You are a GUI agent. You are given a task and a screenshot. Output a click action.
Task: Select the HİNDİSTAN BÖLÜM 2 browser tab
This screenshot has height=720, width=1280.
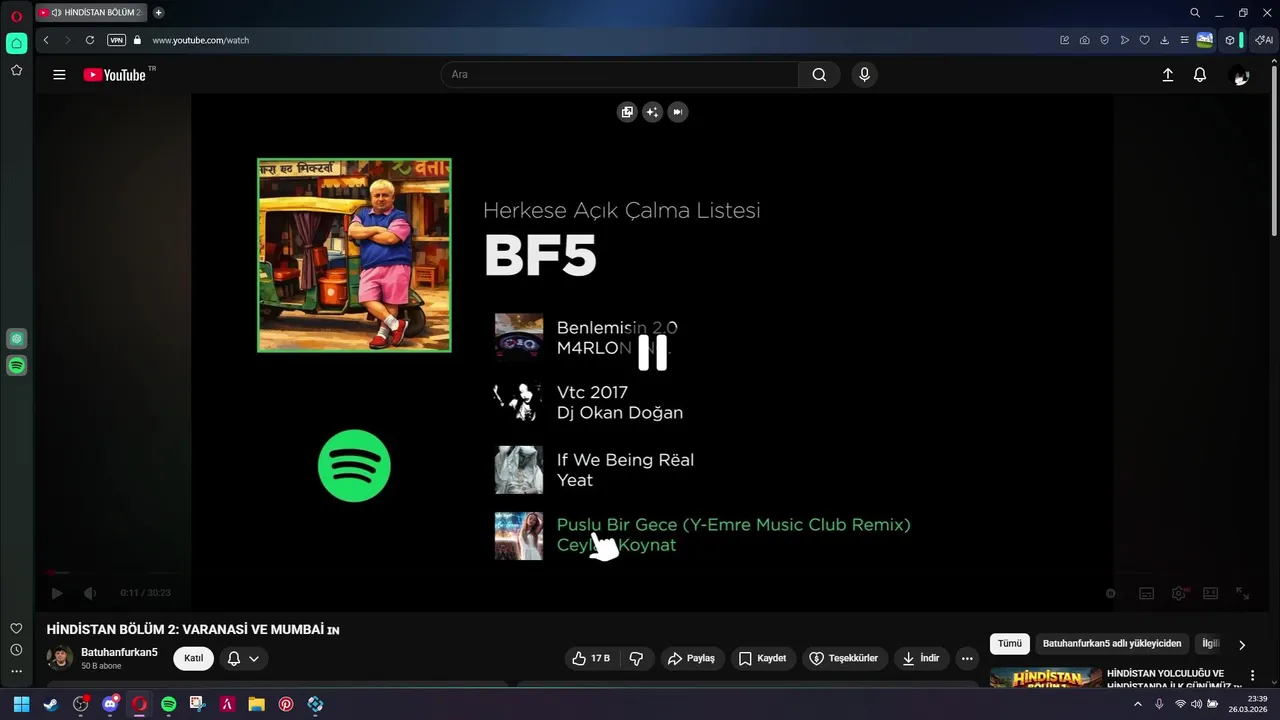pos(90,12)
